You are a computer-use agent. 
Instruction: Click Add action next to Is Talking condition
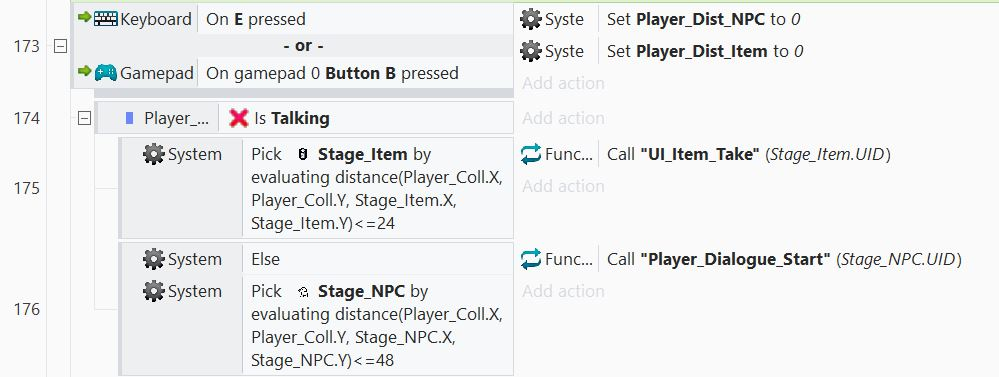tap(563, 118)
